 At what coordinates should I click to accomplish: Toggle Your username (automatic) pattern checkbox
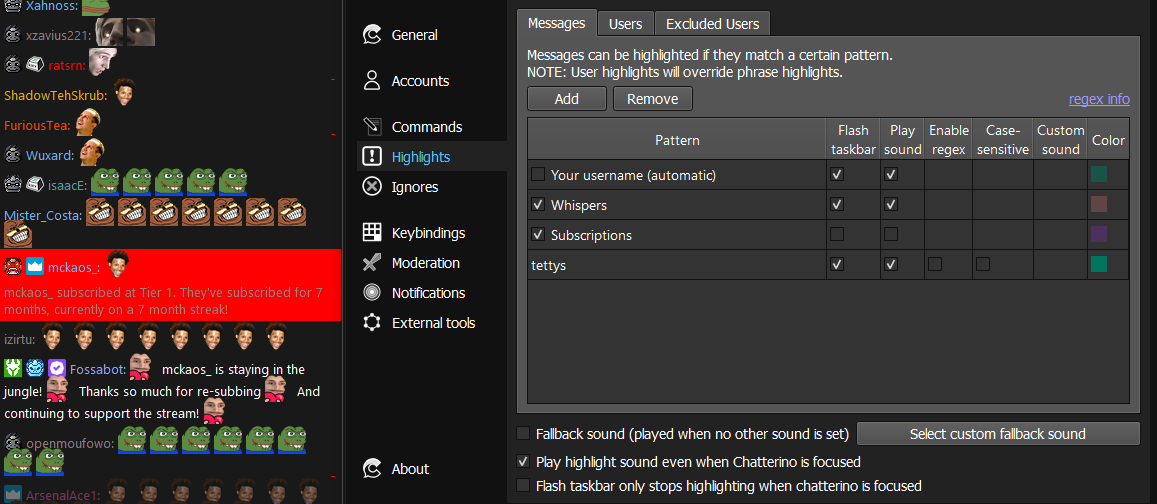538,175
